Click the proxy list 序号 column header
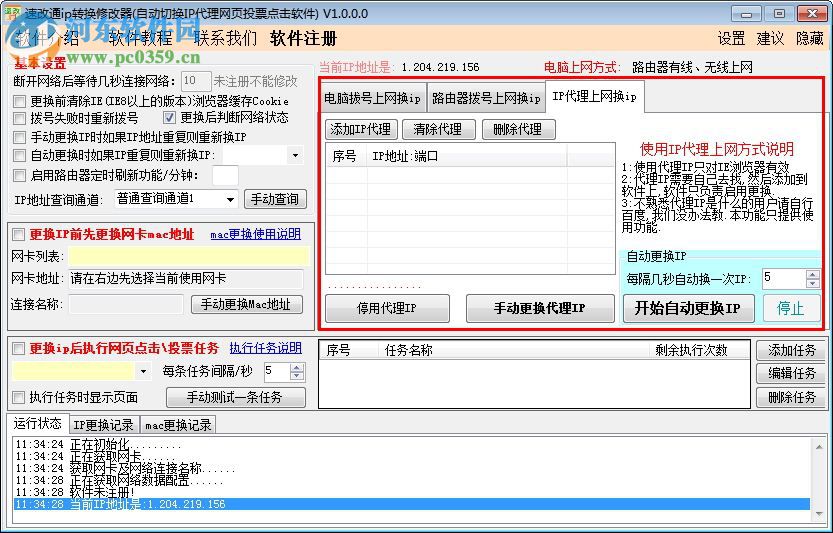 point(346,156)
